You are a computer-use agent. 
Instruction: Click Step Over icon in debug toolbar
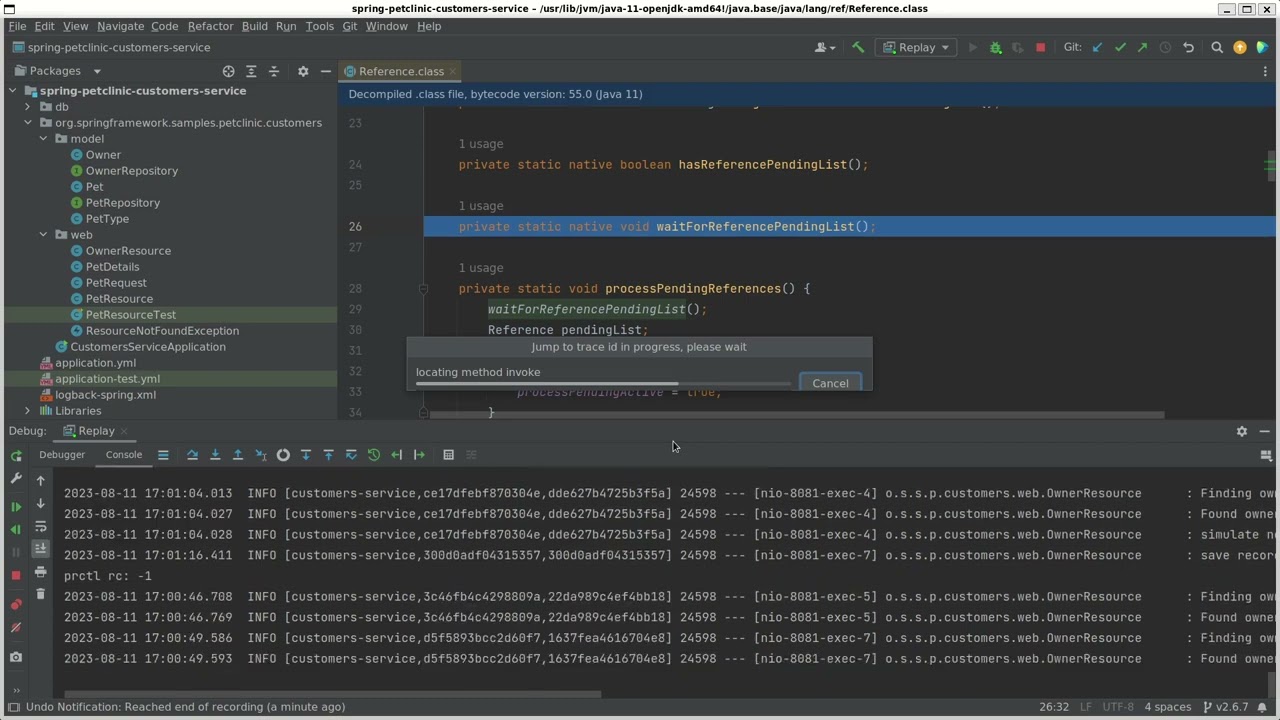pyautogui.click(x=192, y=455)
